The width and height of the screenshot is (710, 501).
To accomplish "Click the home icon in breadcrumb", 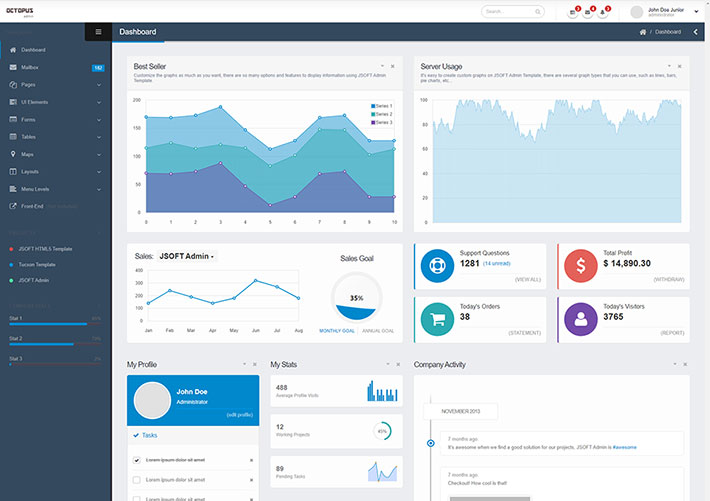I will coord(643,32).
